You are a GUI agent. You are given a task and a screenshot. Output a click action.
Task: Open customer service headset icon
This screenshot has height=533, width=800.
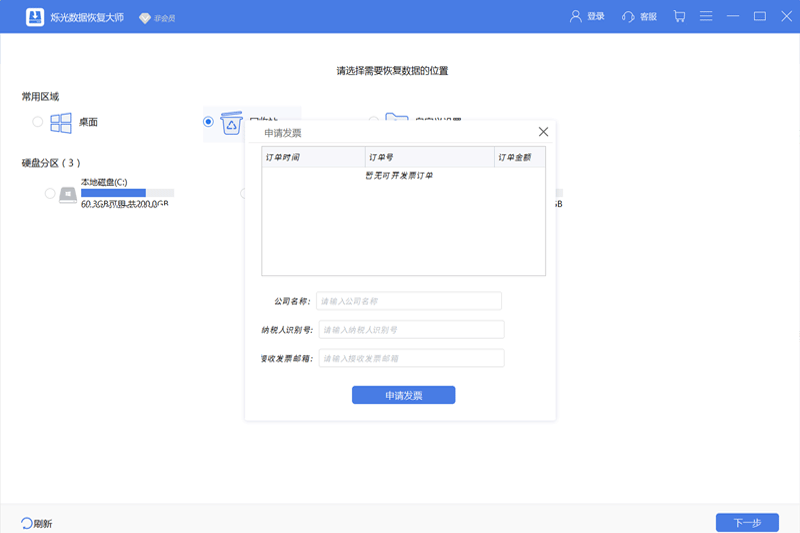[x=628, y=17]
